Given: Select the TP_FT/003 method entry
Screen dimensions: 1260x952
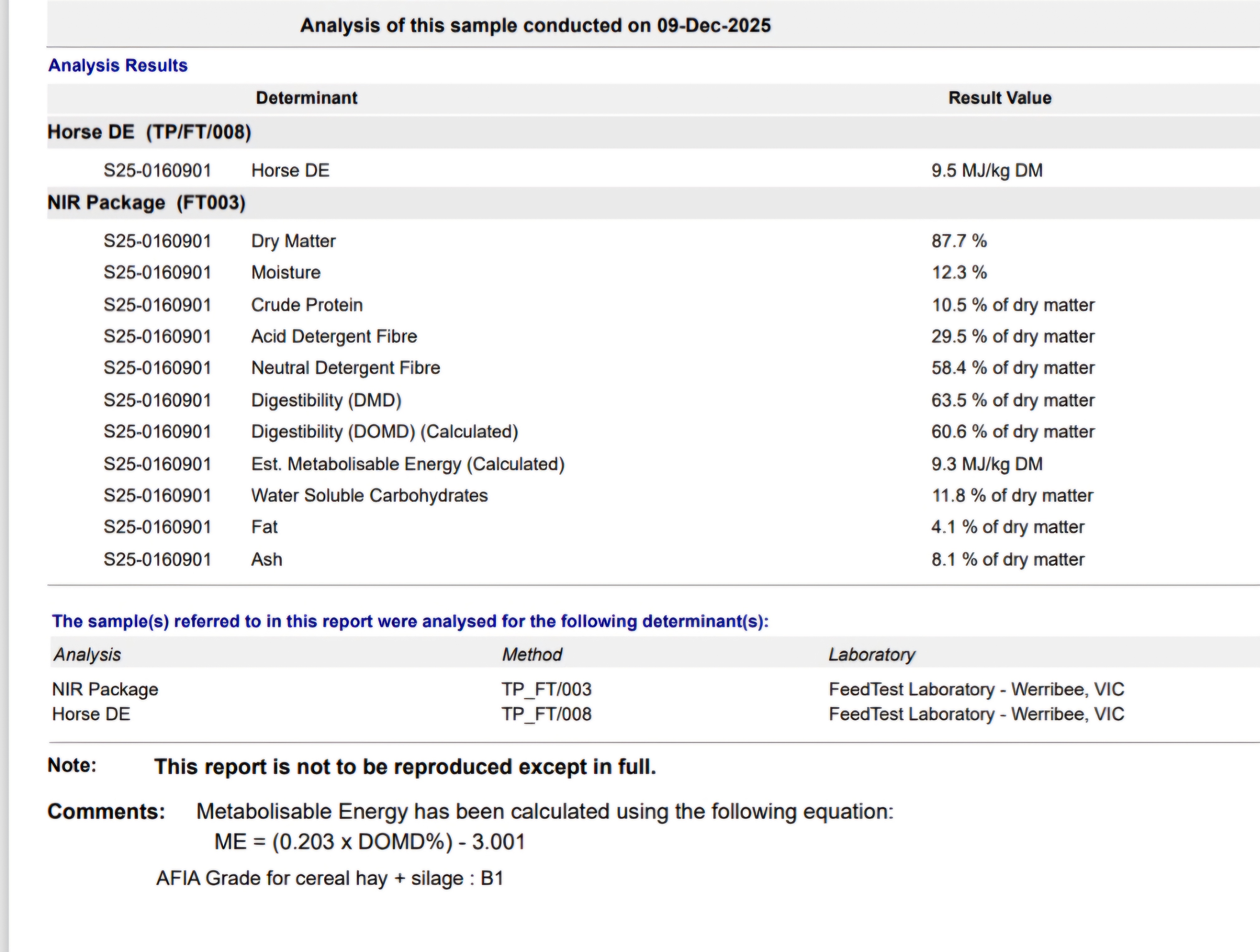Looking at the screenshot, I should click(x=546, y=689).
